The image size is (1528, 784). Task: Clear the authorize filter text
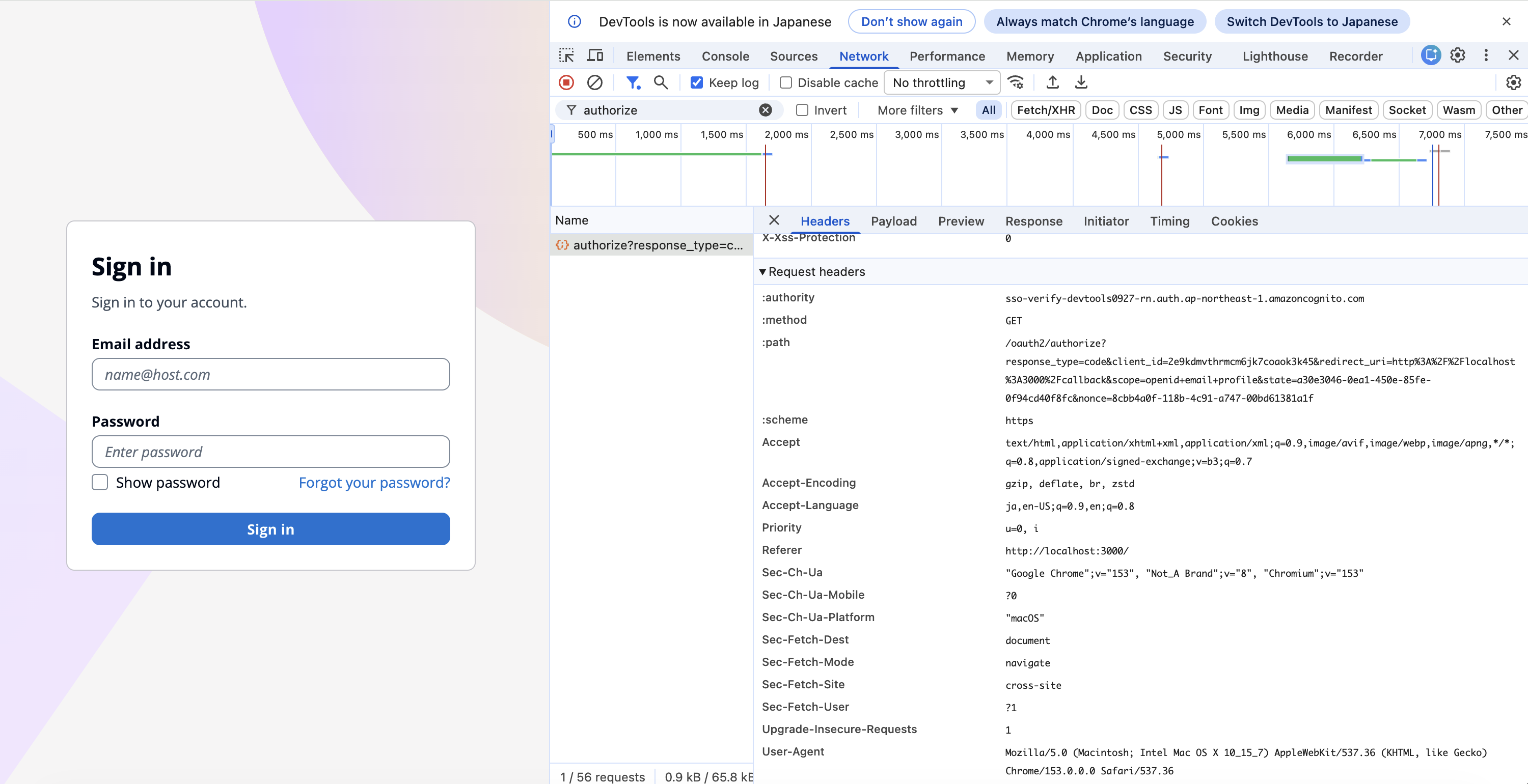[766, 110]
